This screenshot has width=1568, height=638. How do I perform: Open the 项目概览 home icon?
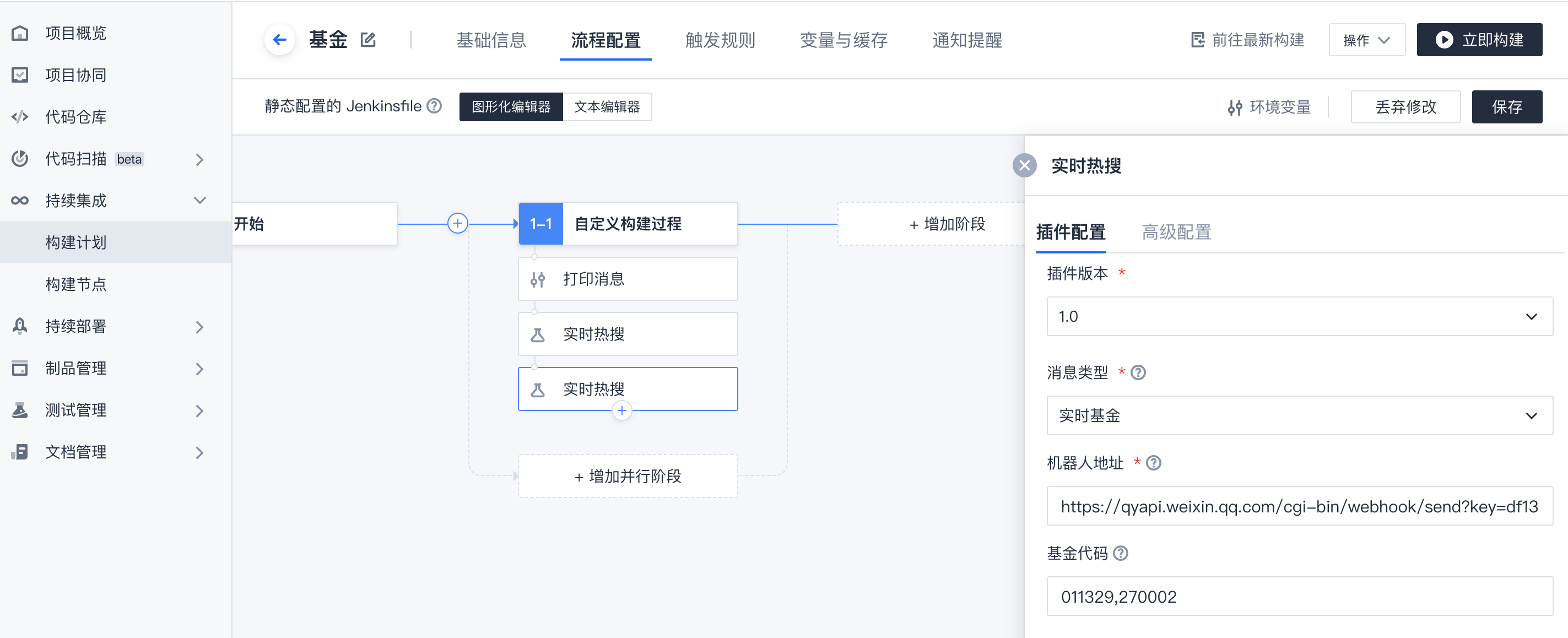tap(20, 33)
